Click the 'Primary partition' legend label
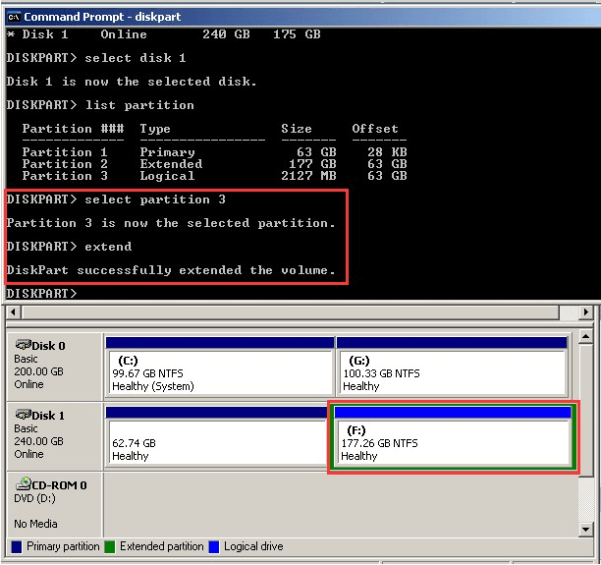This screenshot has height=565, width=601. click(63, 547)
